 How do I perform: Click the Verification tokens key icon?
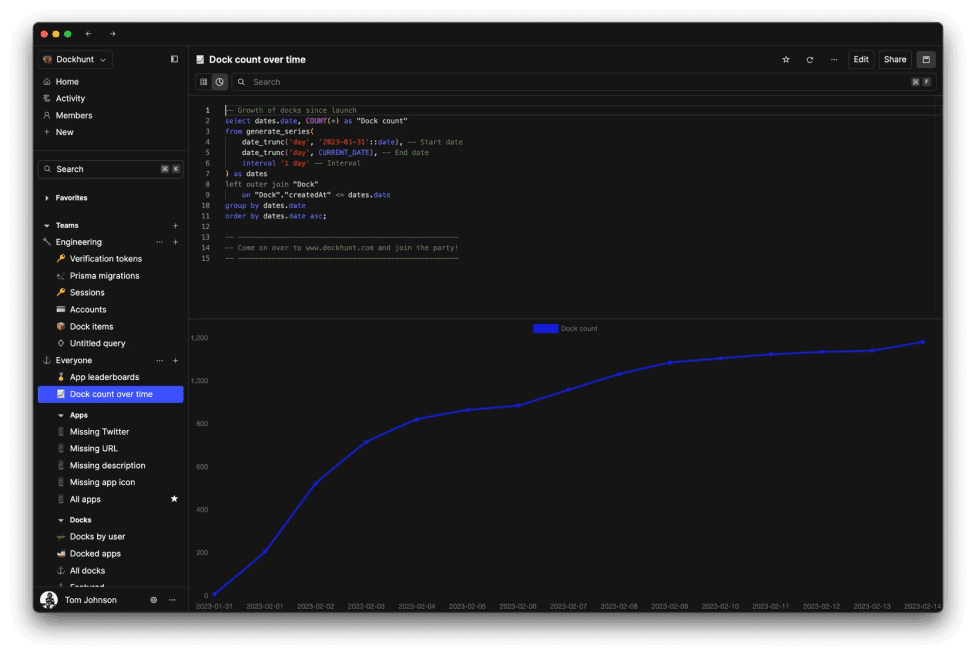tap(59, 258)
